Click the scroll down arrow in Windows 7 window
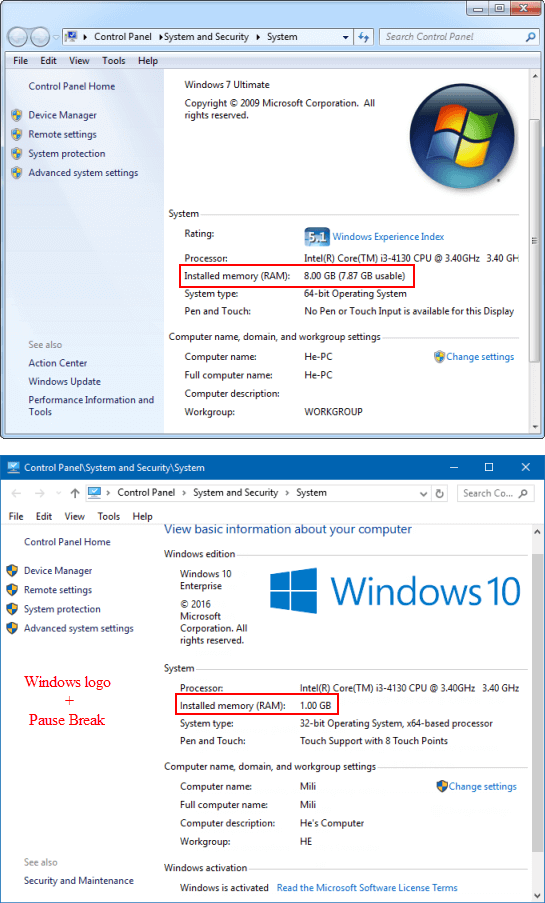 click(x=535, y=428)
